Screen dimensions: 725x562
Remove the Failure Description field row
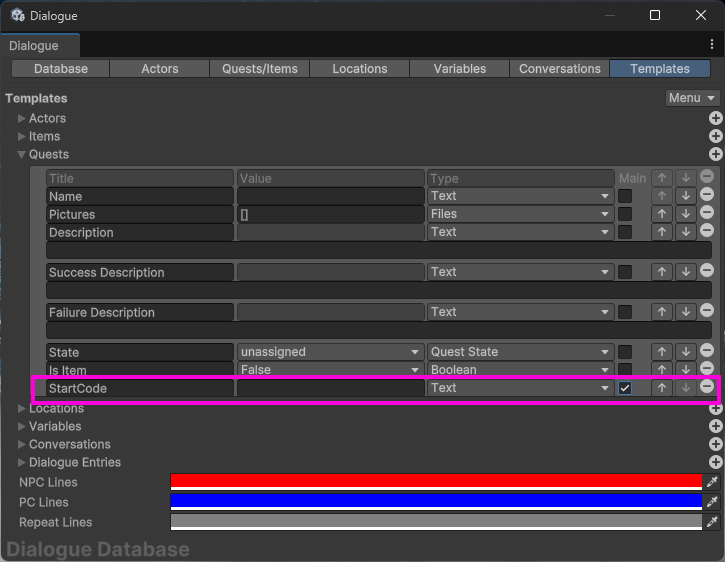707,310
